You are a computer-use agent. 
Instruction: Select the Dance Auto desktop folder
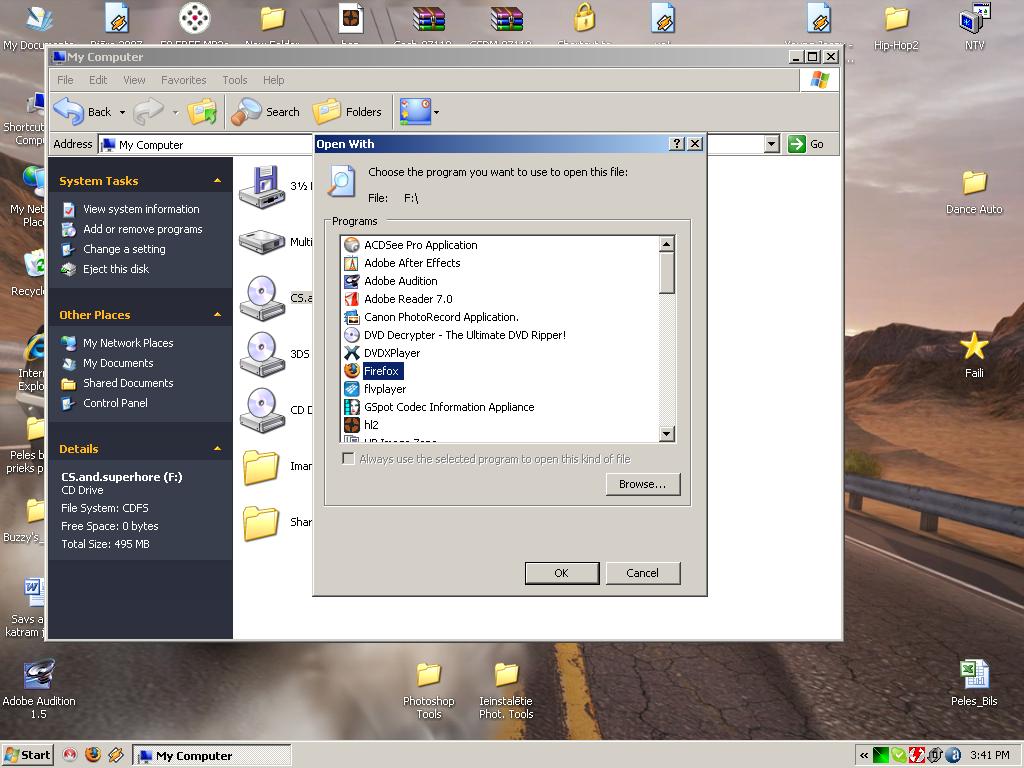tap(974, 192)
